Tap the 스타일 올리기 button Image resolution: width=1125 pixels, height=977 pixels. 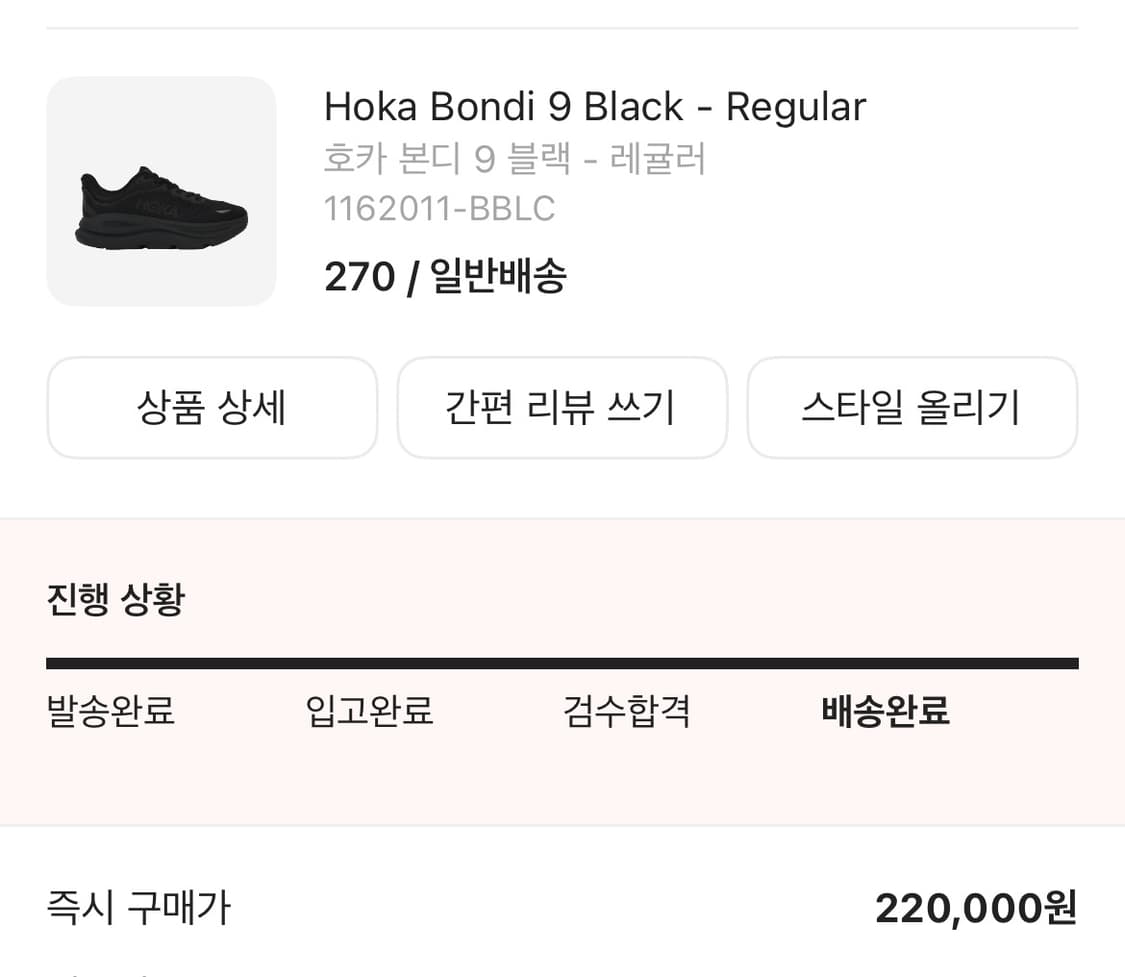coord(911,408)
